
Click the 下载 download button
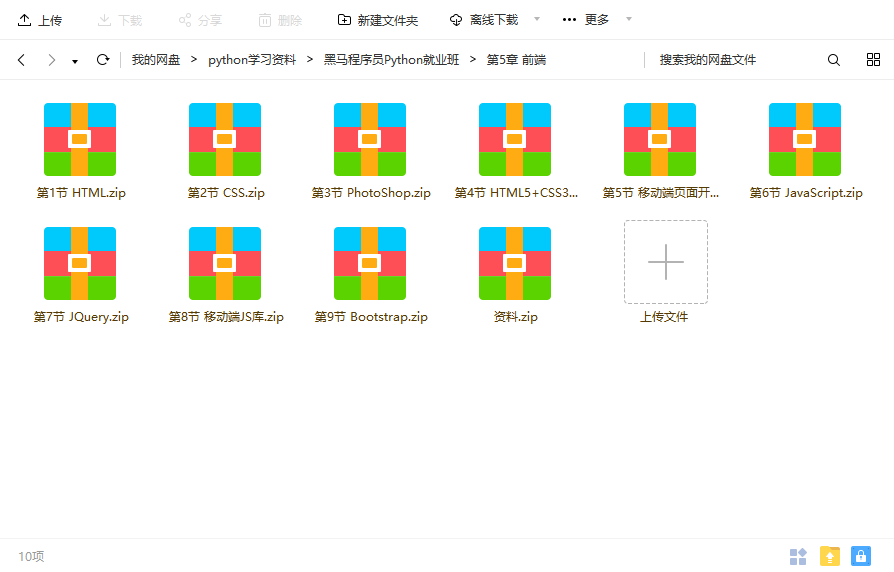point(120,21)
